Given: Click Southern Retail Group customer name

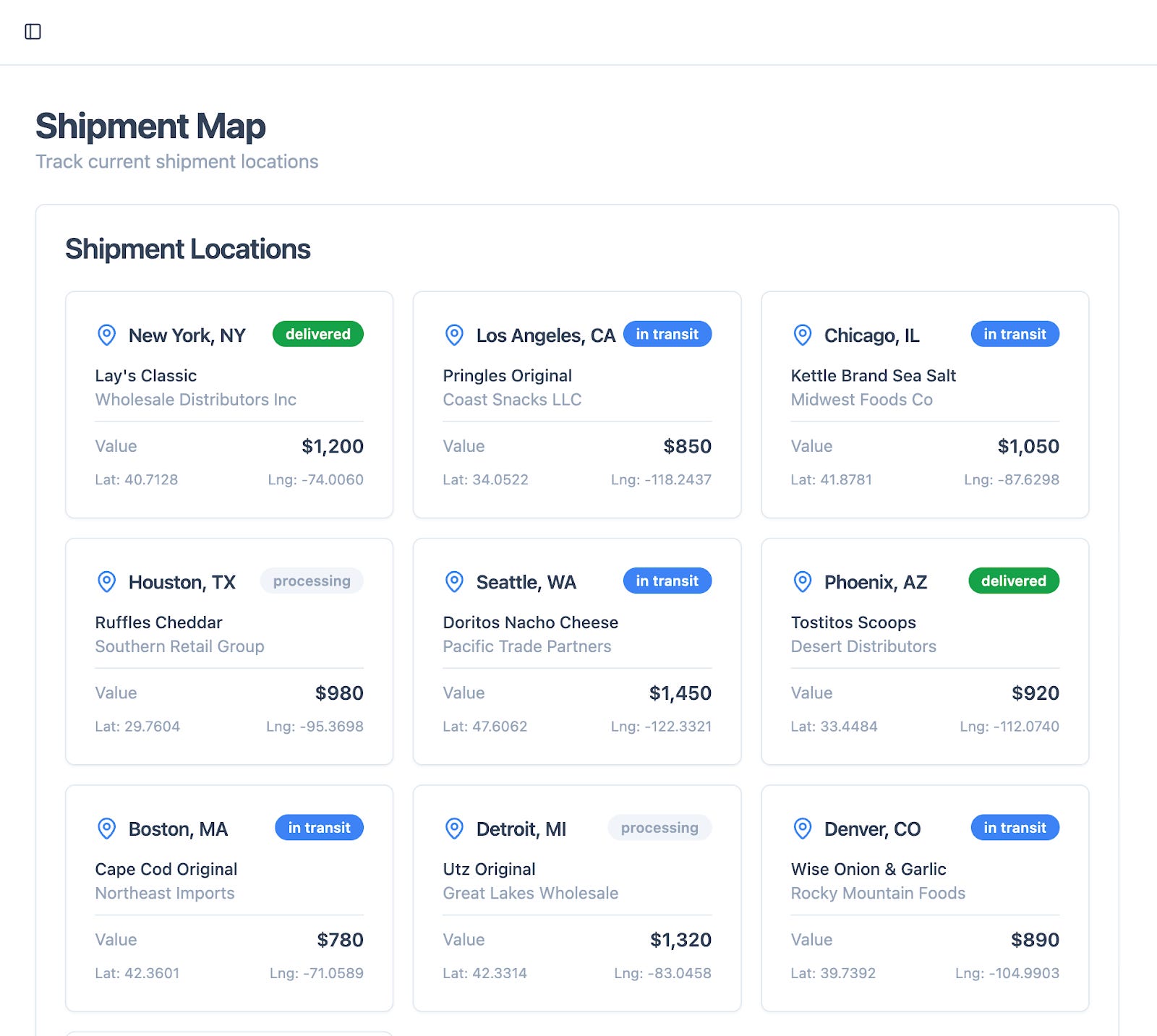Looking at the screenshot, I should pyautogui.click(x=180, y=646).
